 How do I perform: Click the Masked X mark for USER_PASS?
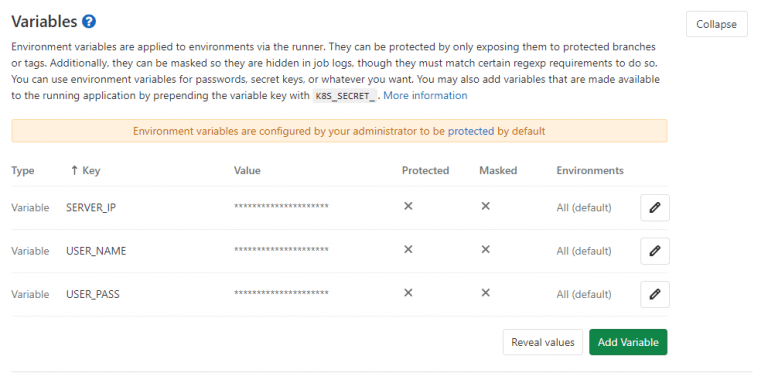[485, 292]
